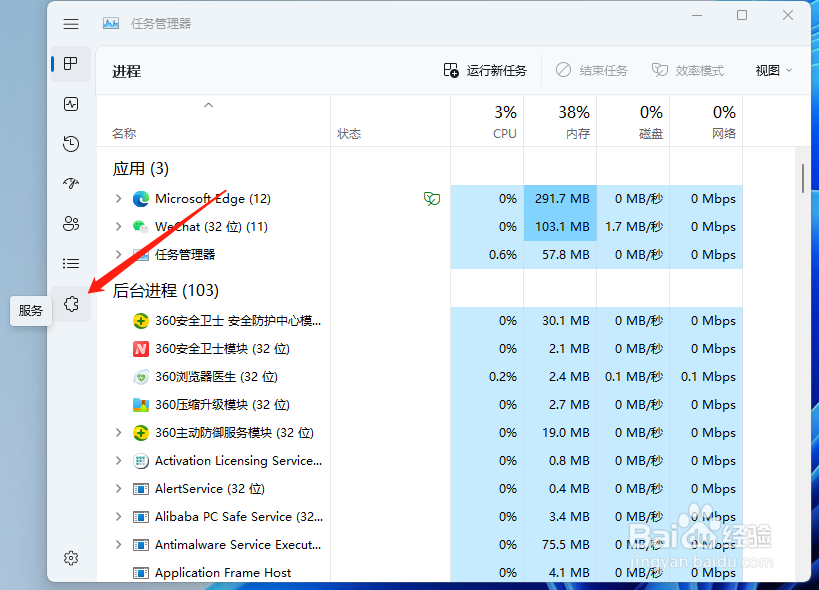Click the 360主动防御服务模块 icon
This screenshot has height=590, width=819.
pyautogui.click(x=141, y=433)
